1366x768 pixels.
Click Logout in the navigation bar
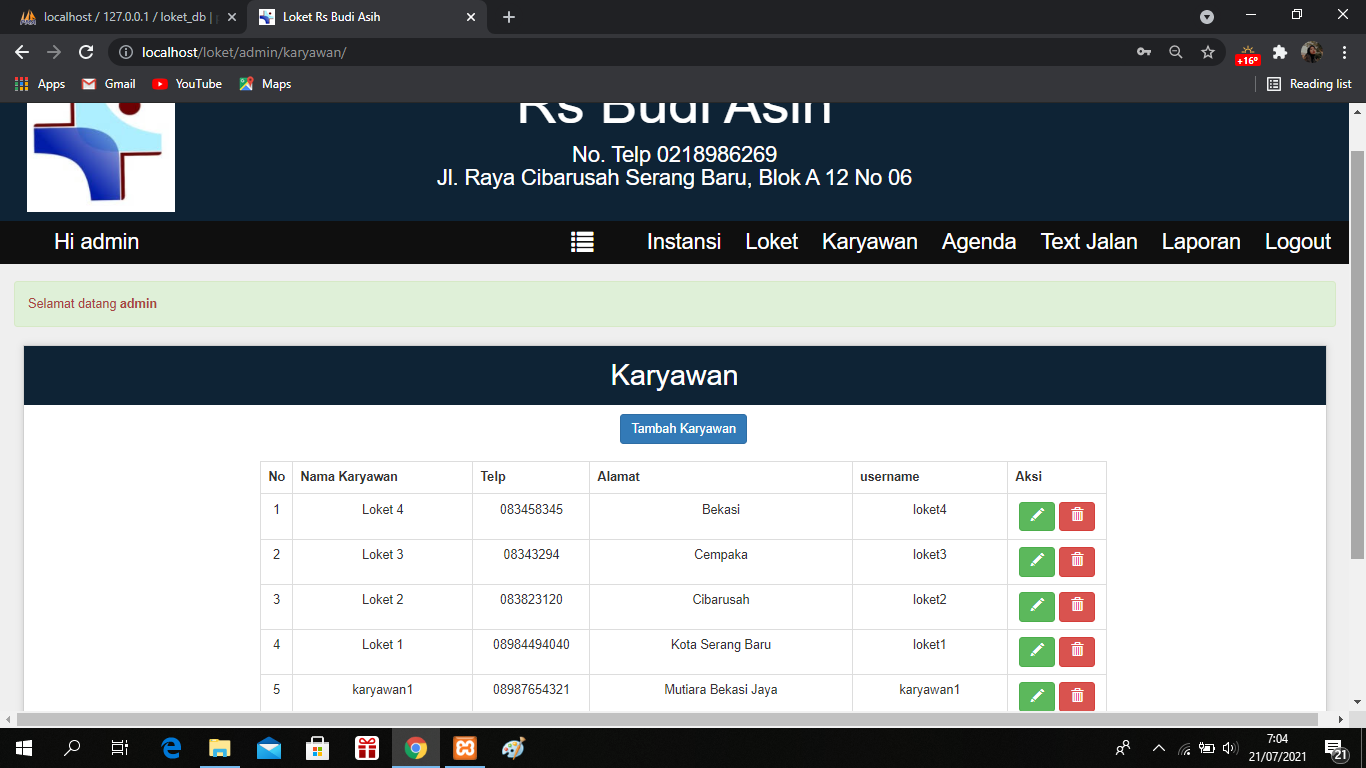[x=1297, y=242]
